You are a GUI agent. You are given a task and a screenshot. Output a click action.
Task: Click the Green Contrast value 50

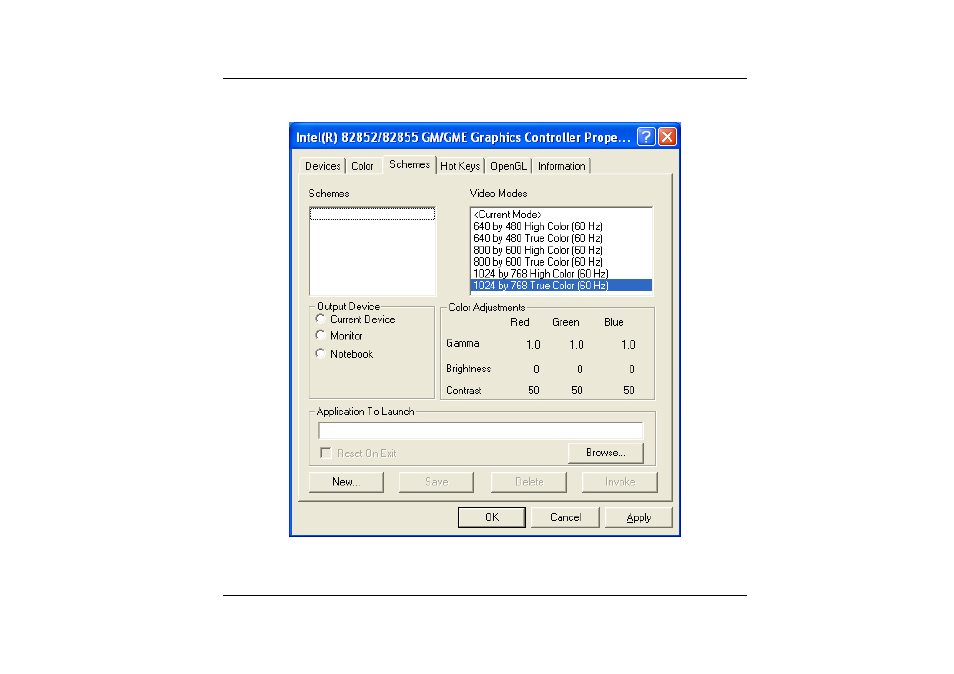[x=577, y=391]
